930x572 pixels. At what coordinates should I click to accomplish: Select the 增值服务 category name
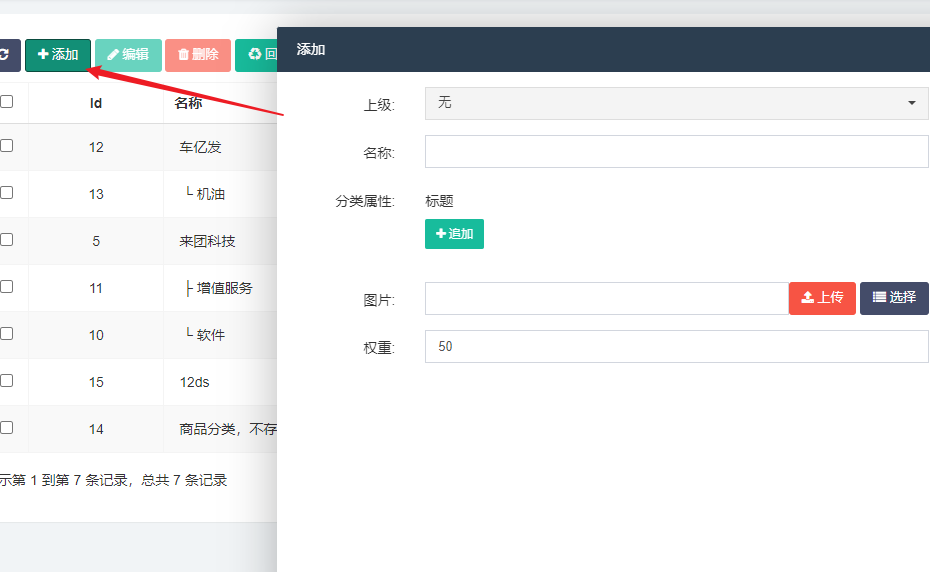pyautogui.click(x=225, y=288)
